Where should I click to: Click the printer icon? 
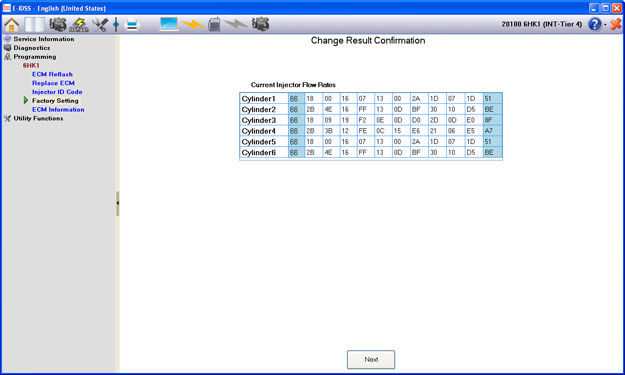132,25
